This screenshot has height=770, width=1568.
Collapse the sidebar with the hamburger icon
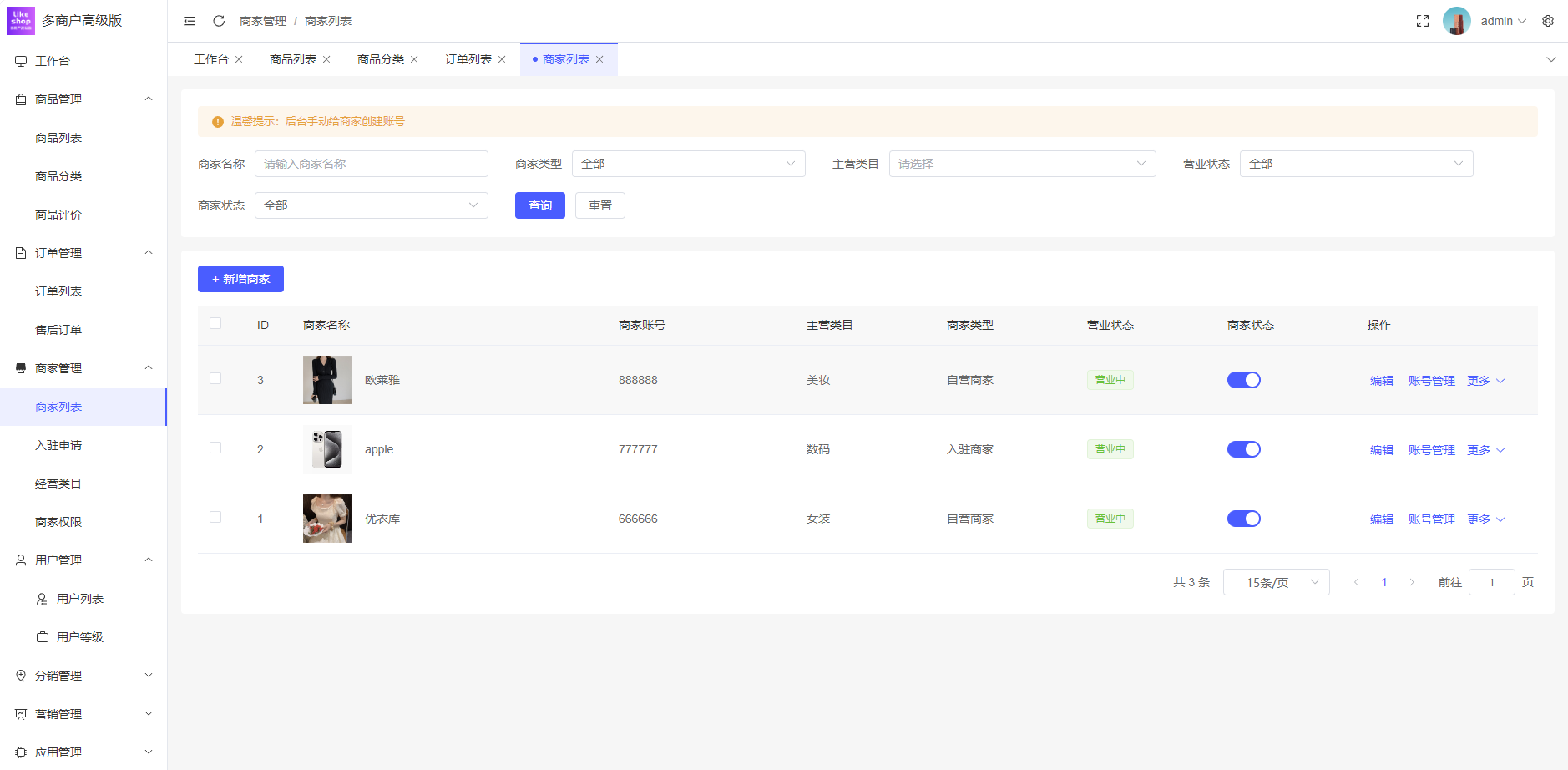tap(189, 20)
